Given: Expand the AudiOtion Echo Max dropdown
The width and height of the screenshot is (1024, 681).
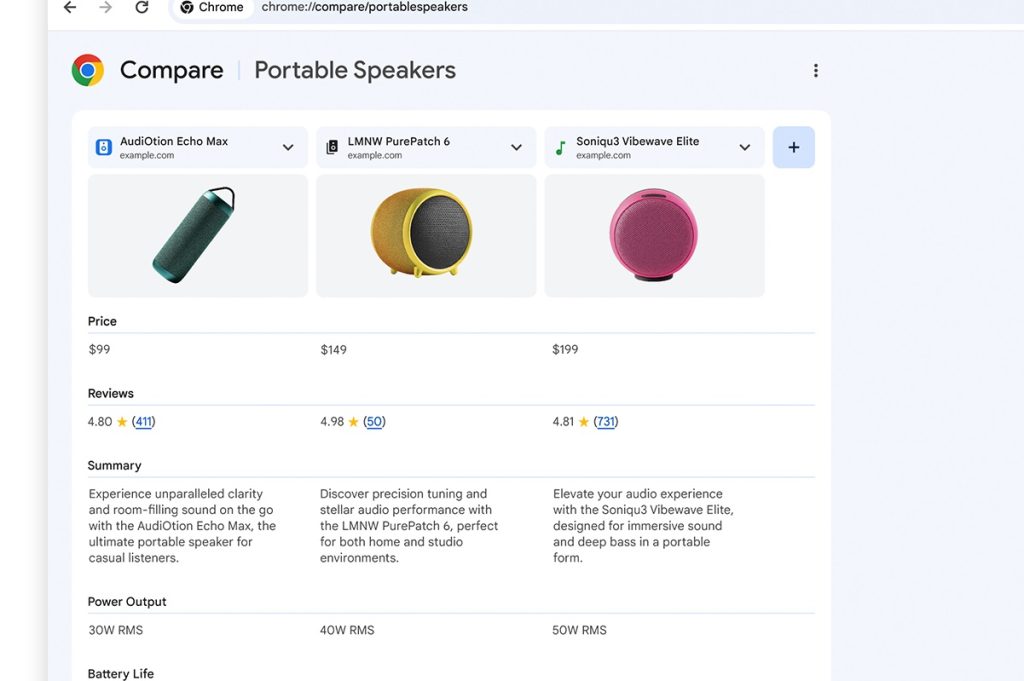Looking at the screenshot, I should point(288,148).
